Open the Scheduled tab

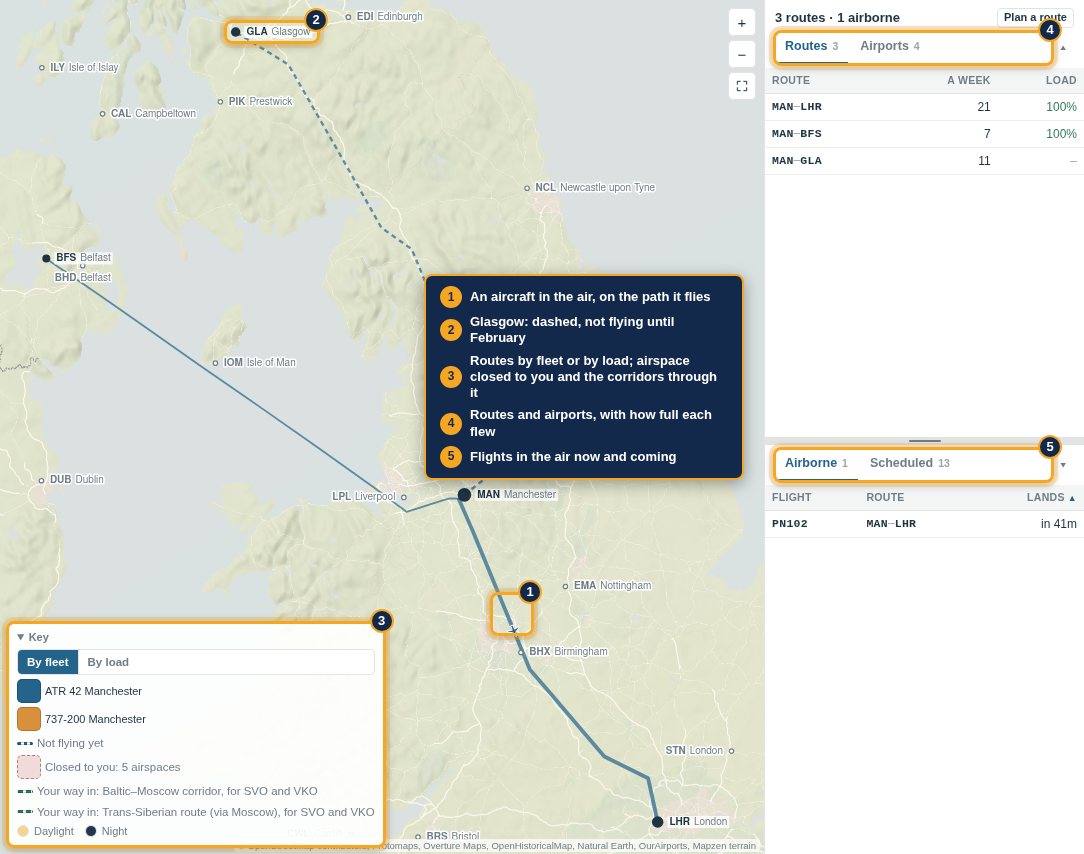[x=909, y=463]
